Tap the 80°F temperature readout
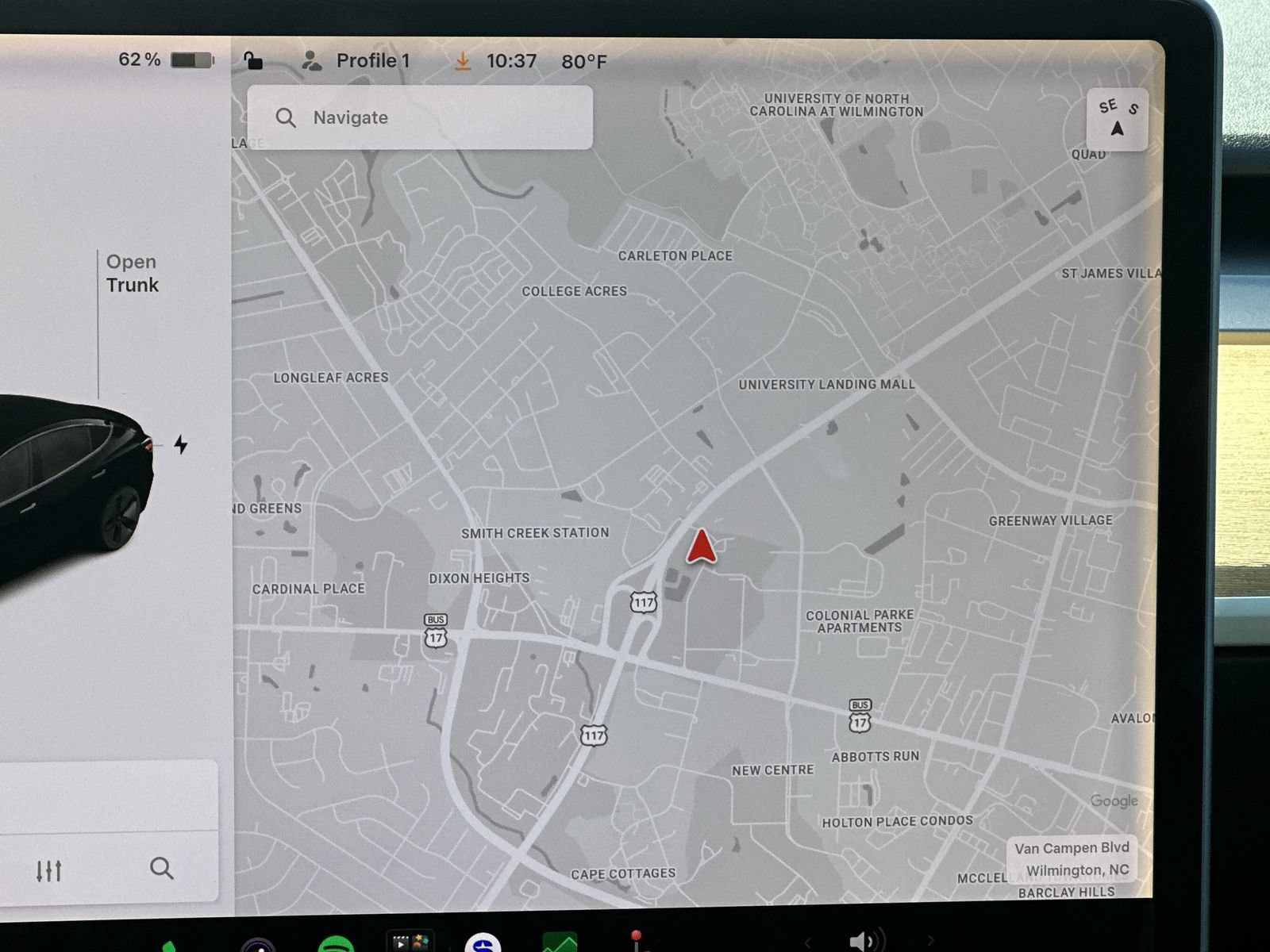This screenshot has width=1270, height=952. [x=584, y=62]
